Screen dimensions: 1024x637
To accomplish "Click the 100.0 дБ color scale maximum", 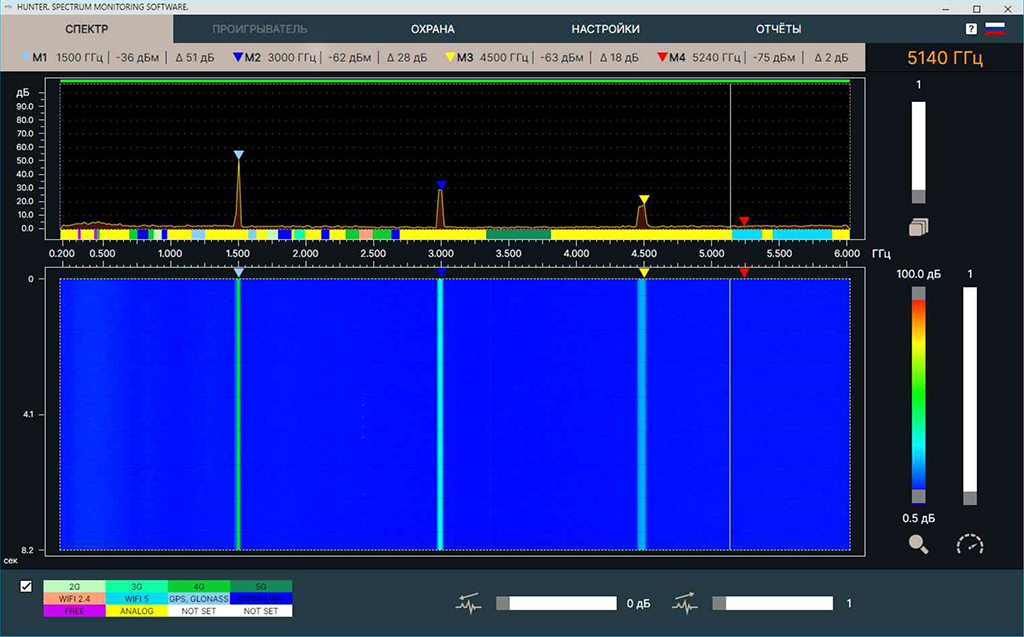I will coord(918,274).
